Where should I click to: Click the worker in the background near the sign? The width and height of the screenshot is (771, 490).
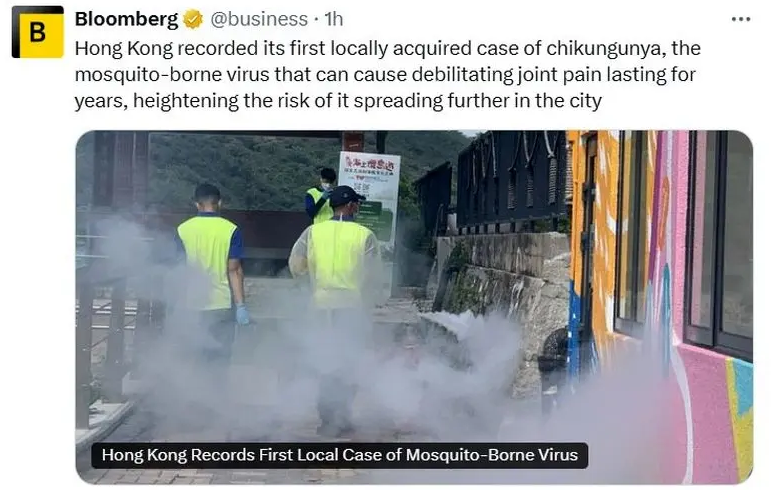click(322, 196)
